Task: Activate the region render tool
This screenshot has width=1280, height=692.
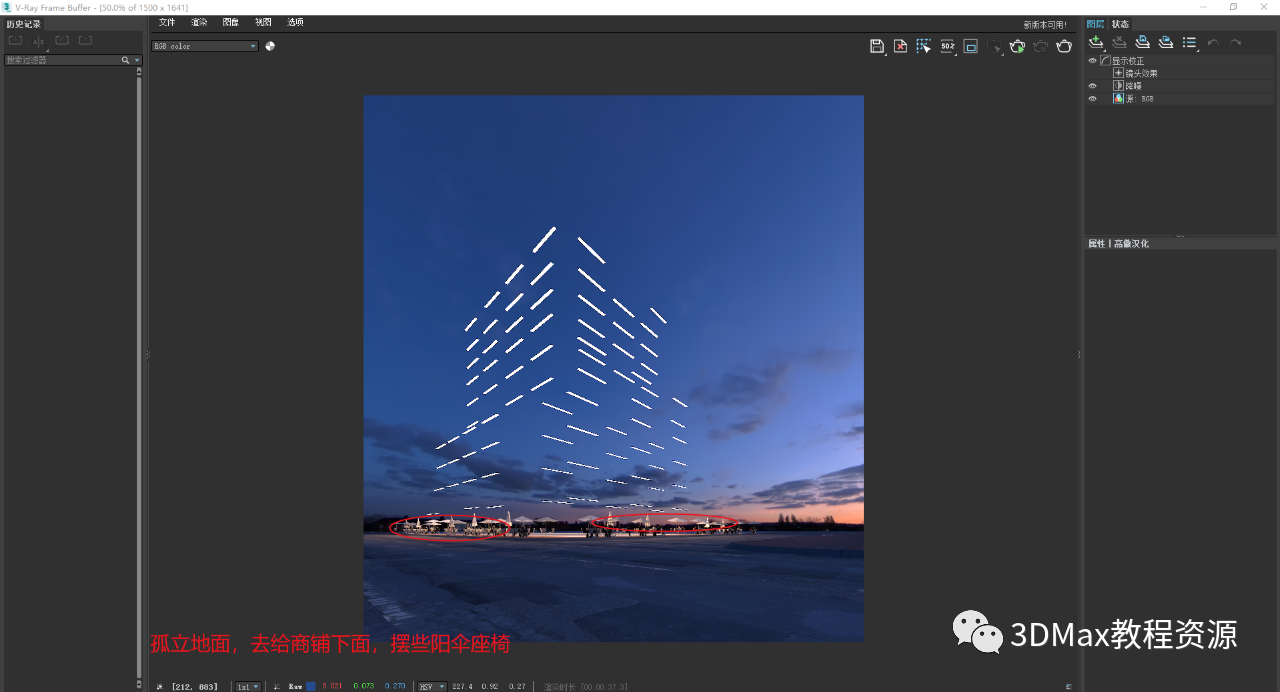Action: pyautogui.click(x=923, y=46)
